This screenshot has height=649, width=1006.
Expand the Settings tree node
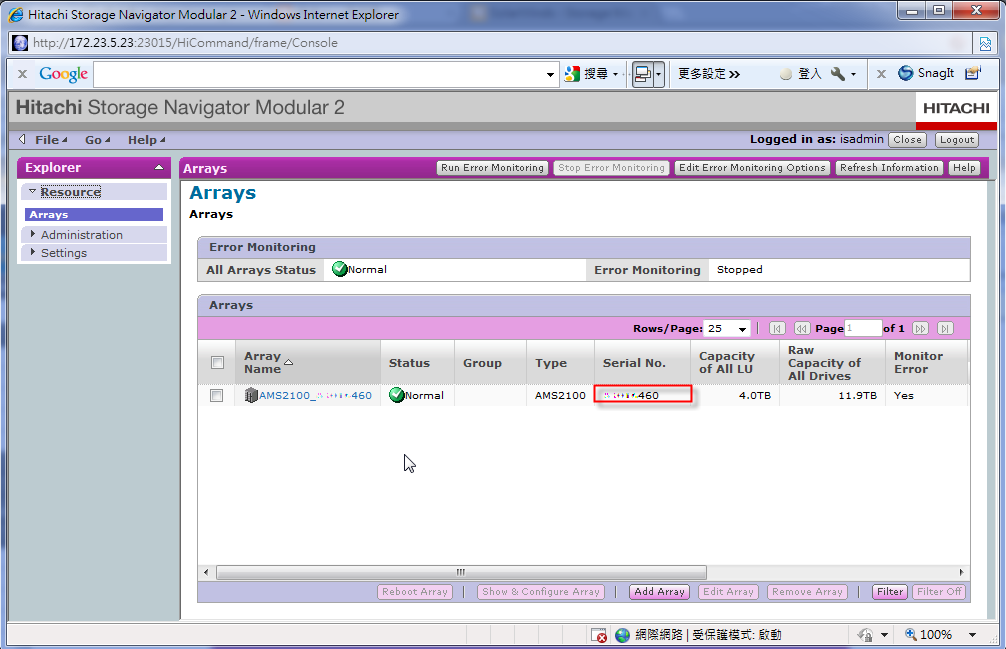[x=33, y=252]
